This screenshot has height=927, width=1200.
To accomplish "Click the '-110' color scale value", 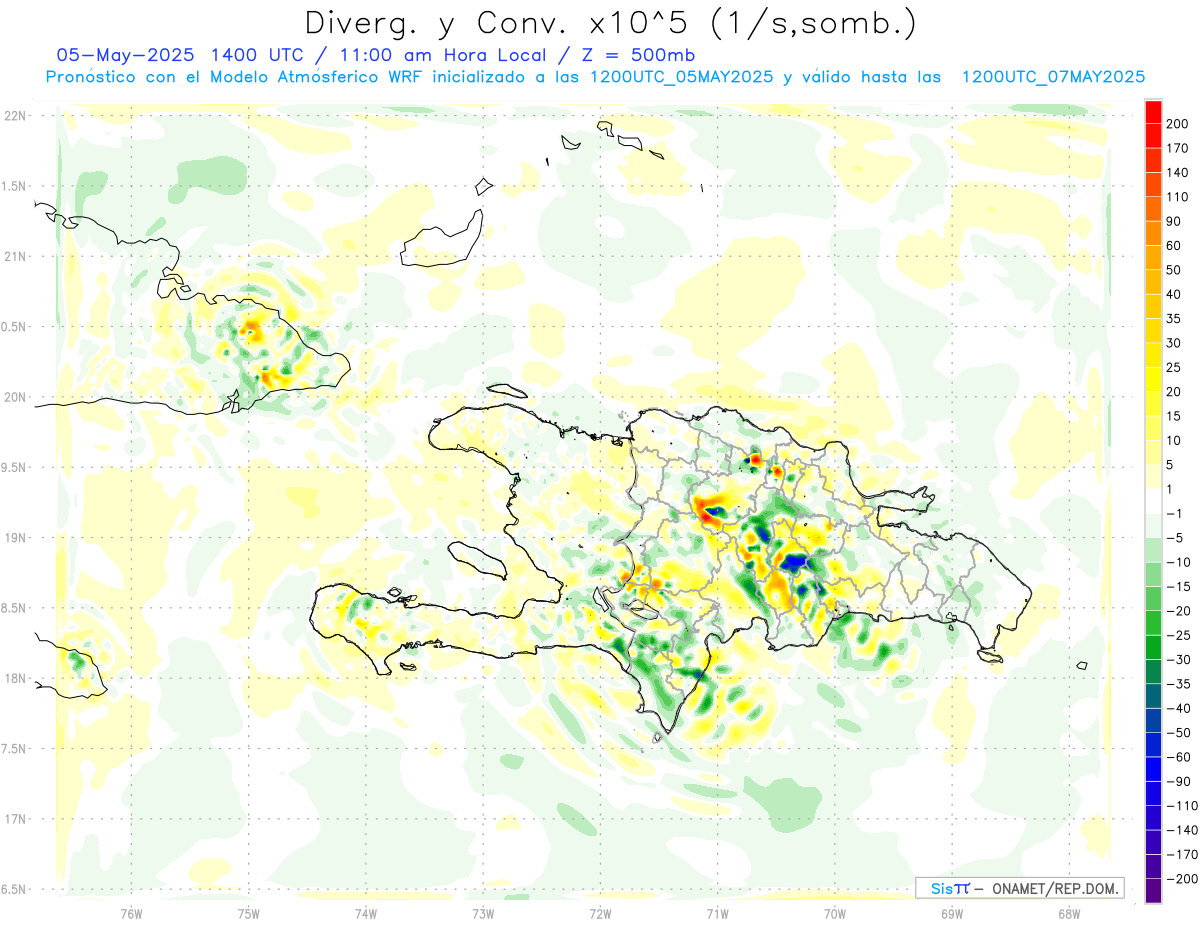I will coord(1182,805).
